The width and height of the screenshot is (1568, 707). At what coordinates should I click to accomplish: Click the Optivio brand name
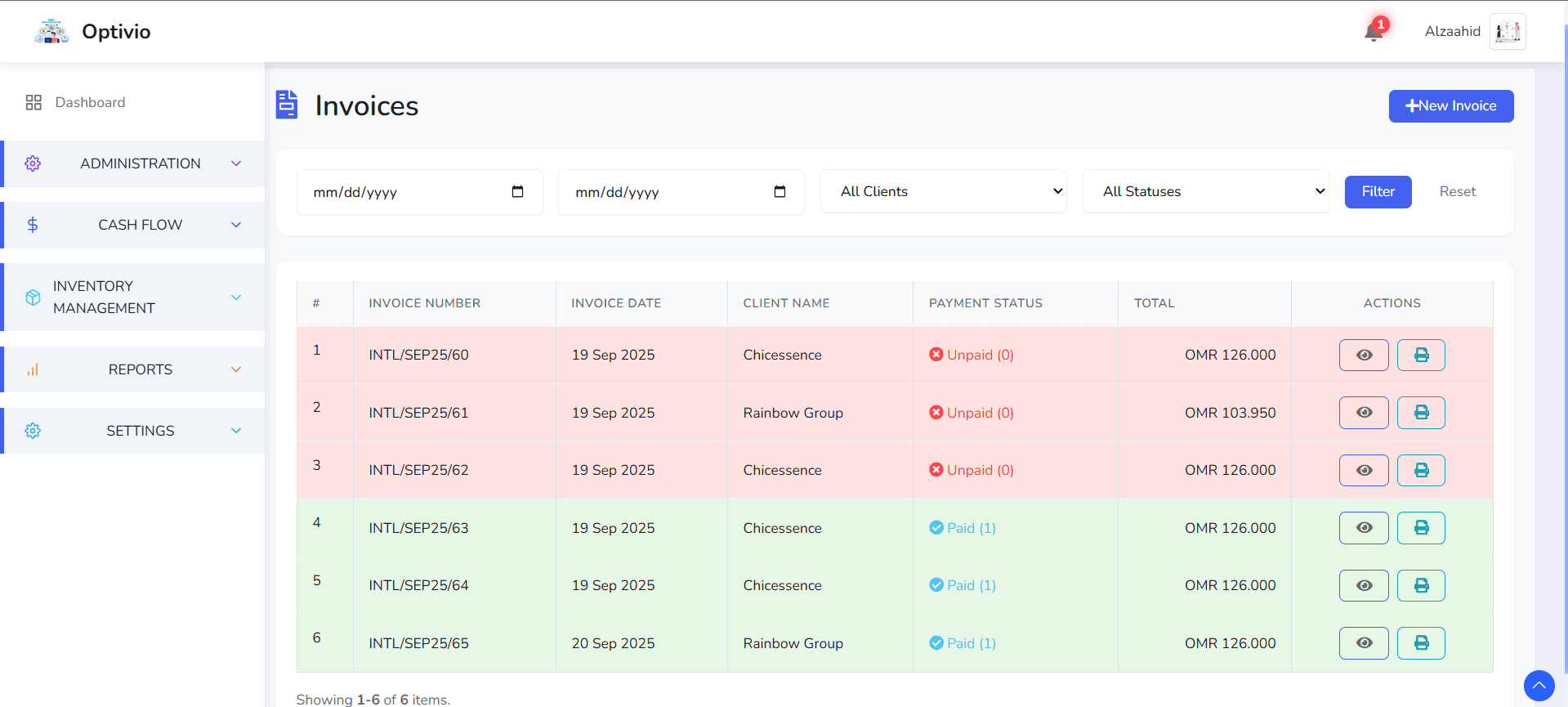point(116,31)
